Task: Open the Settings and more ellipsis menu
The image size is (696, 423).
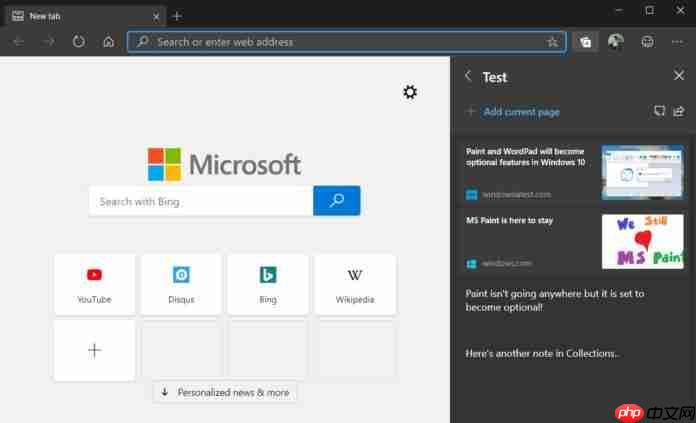Action: (x=677, y=42)
